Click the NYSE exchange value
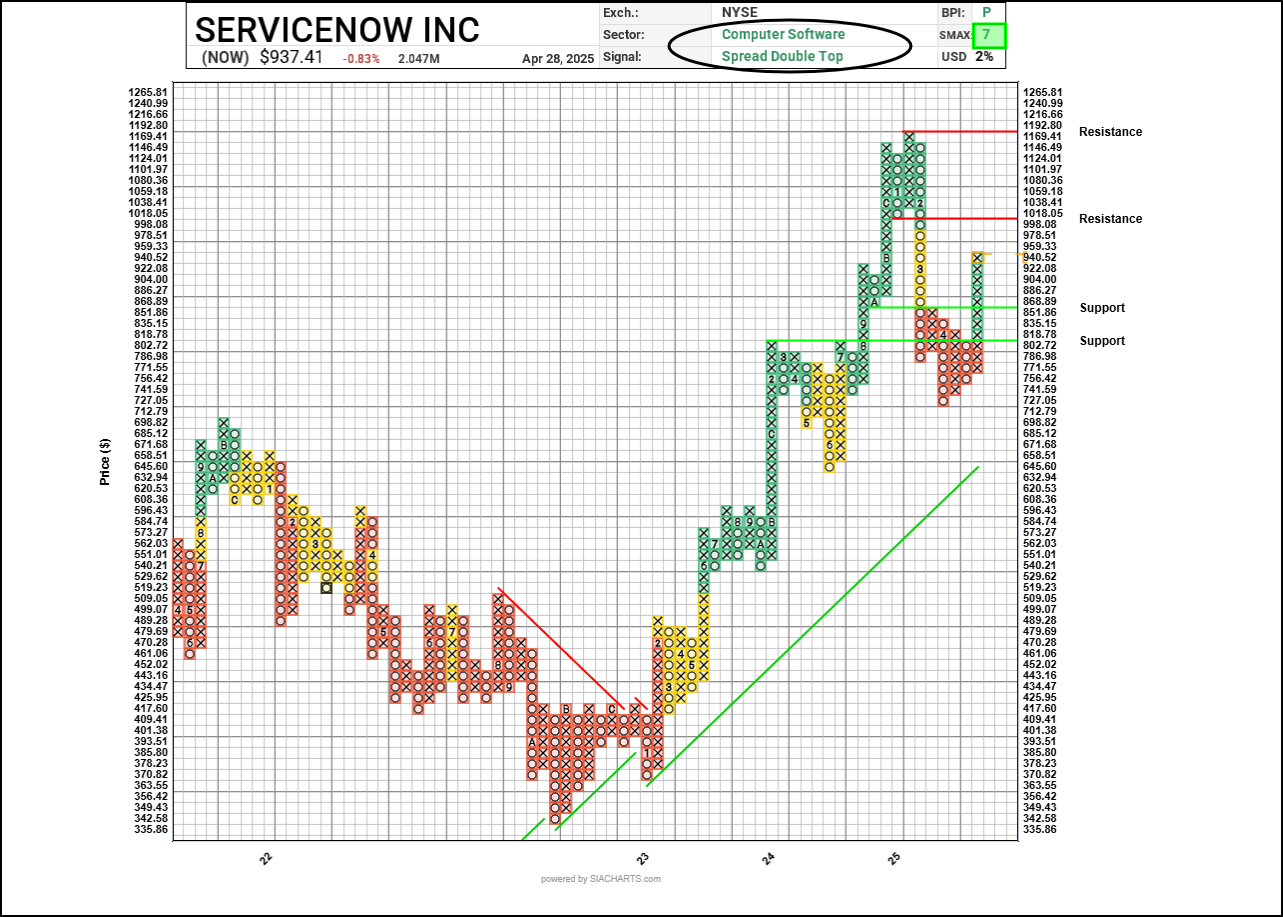The image size is (1283, 917). pos(742,13)
